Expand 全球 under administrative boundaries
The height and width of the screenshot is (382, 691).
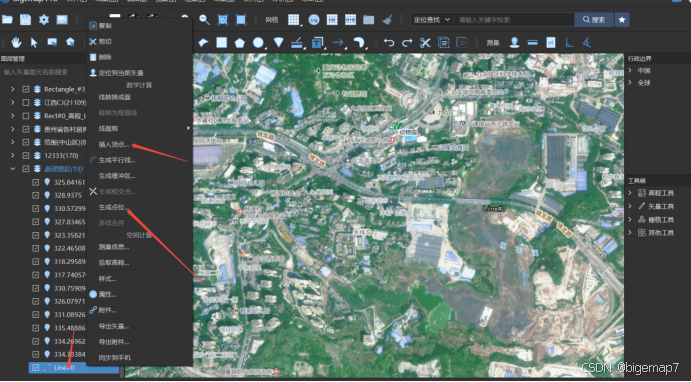pyautogui.click(x=630, y=83)
